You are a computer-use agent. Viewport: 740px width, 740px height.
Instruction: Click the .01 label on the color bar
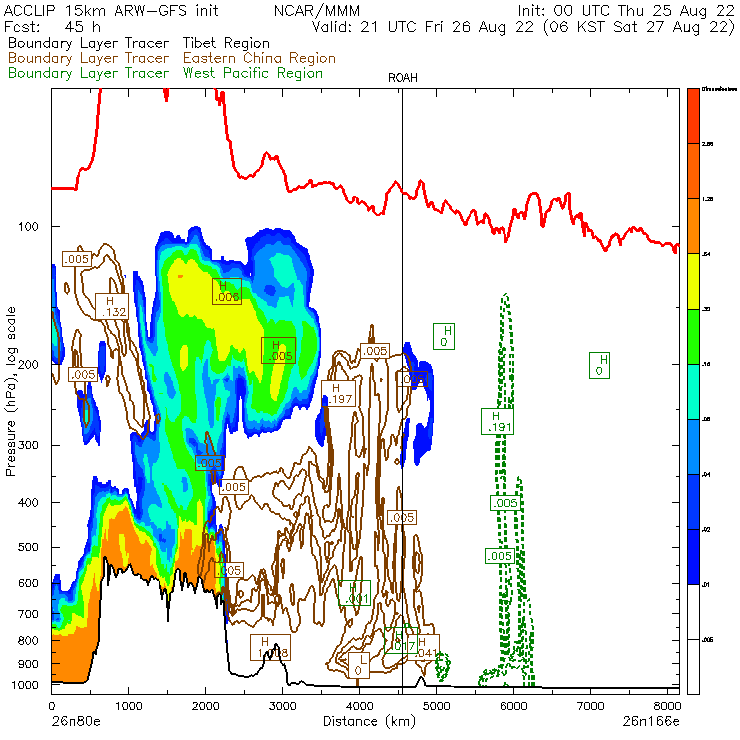(x=706, y=585)
